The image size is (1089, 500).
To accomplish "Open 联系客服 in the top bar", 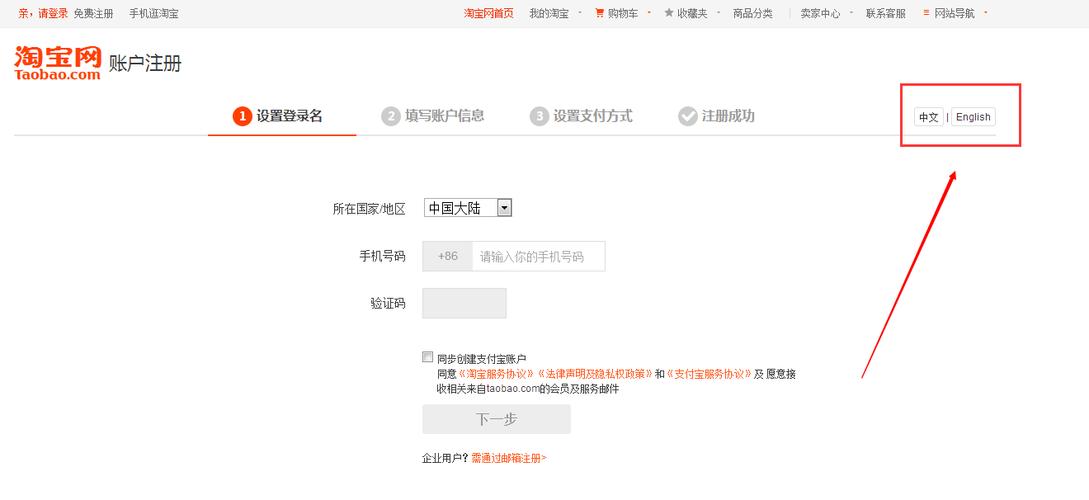I will [x=886, y=13].
